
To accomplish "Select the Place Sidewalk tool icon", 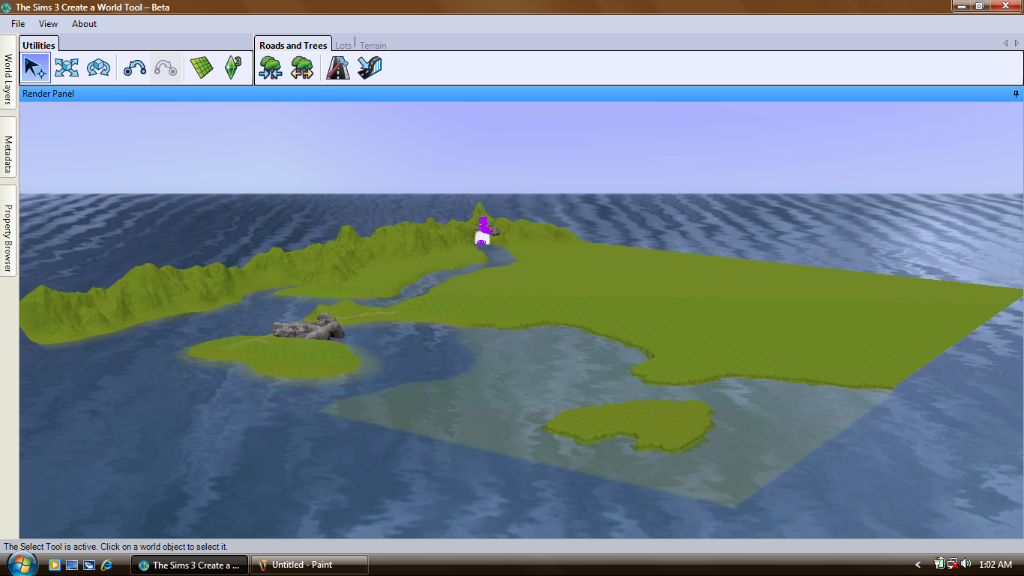I will tap(370, 68).
